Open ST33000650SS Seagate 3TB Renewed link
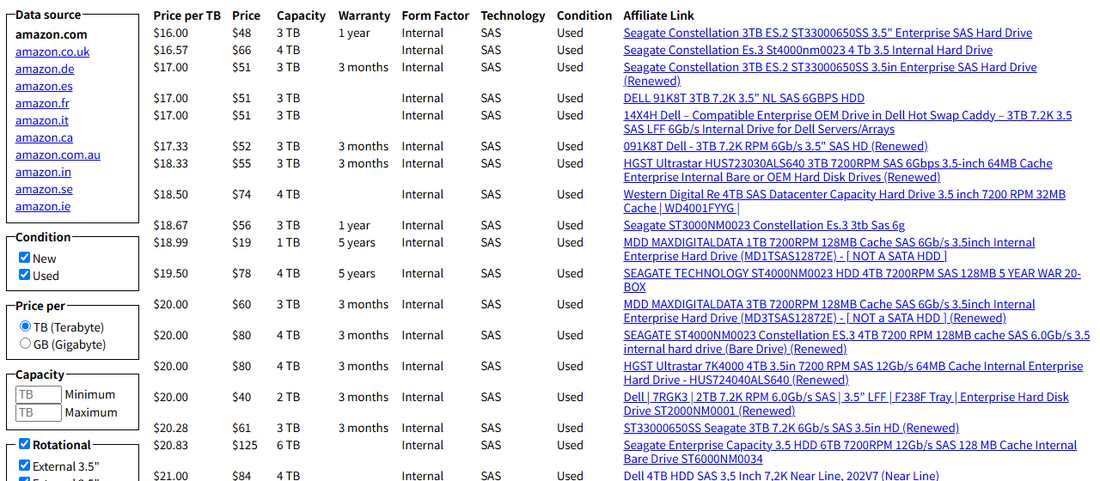 click(x=791, y=428)
